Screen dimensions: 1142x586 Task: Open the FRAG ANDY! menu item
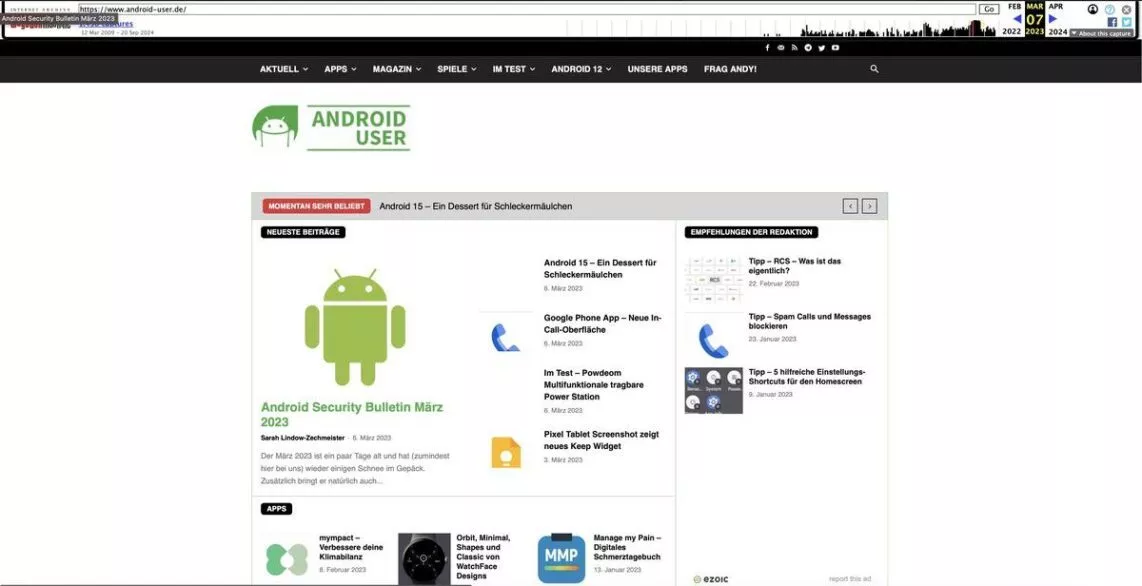tap(730, 69)
